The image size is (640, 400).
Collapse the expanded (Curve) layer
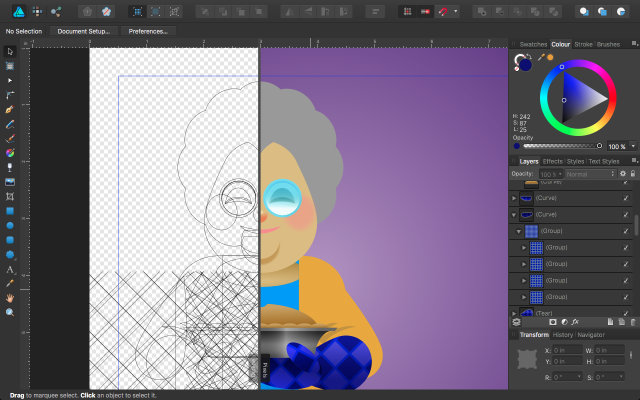tap(514, 215)
